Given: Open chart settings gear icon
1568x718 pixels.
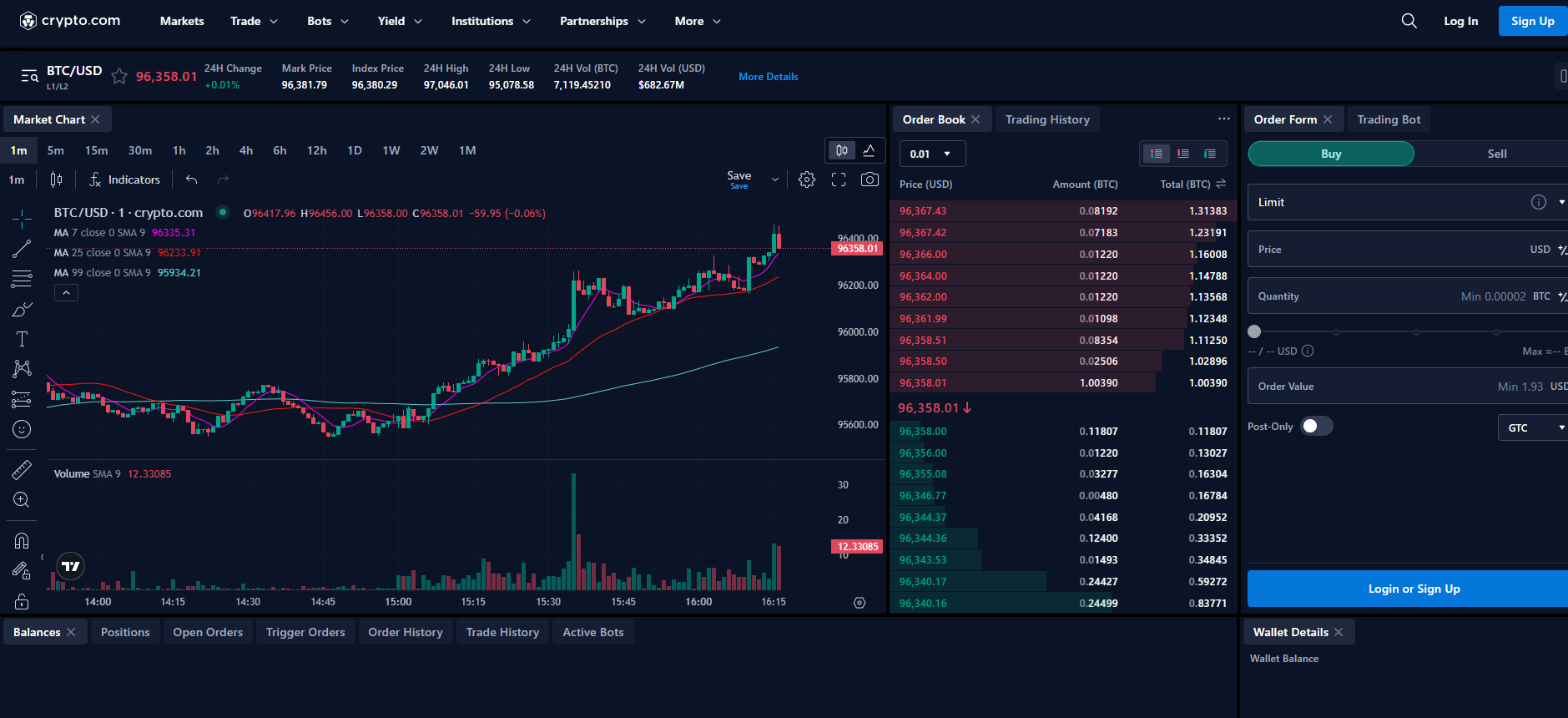Looking at the screenshot, I should (807, 179).
